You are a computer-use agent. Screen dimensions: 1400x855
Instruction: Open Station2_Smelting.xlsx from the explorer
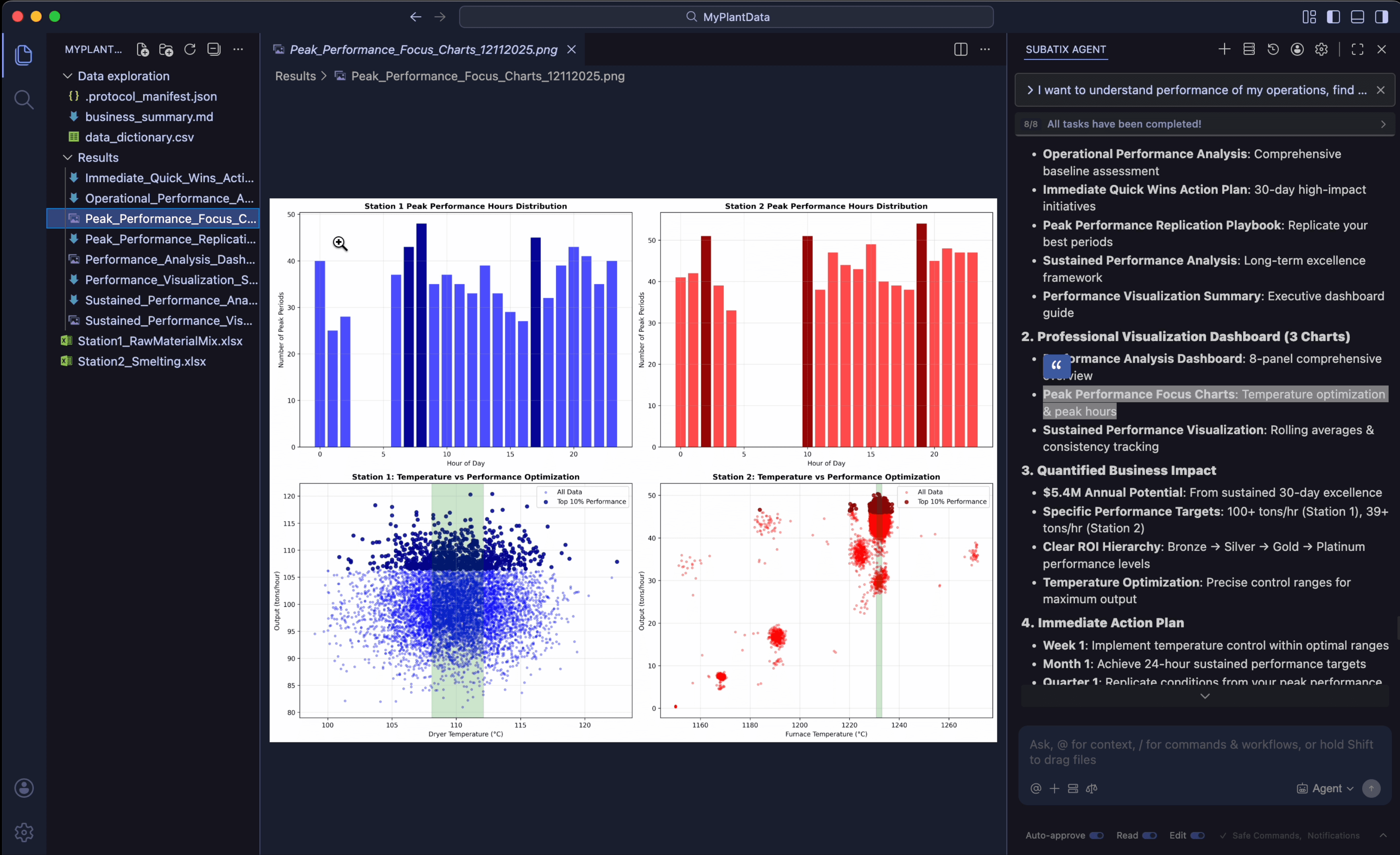click(x=142, y=361)
